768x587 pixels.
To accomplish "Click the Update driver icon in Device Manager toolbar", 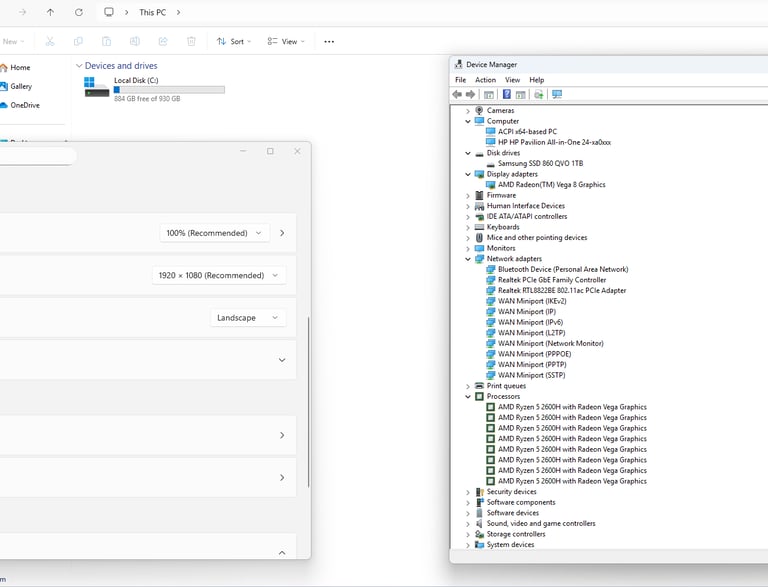I will [x=539, y=95].
